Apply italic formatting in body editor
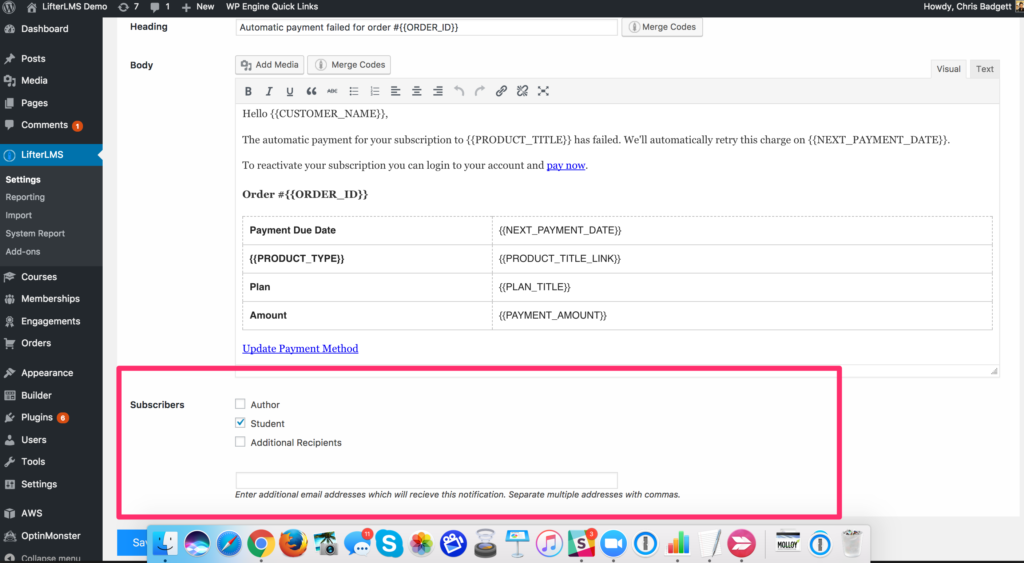Screen dimensions: 1024x563 click(268, 91)
